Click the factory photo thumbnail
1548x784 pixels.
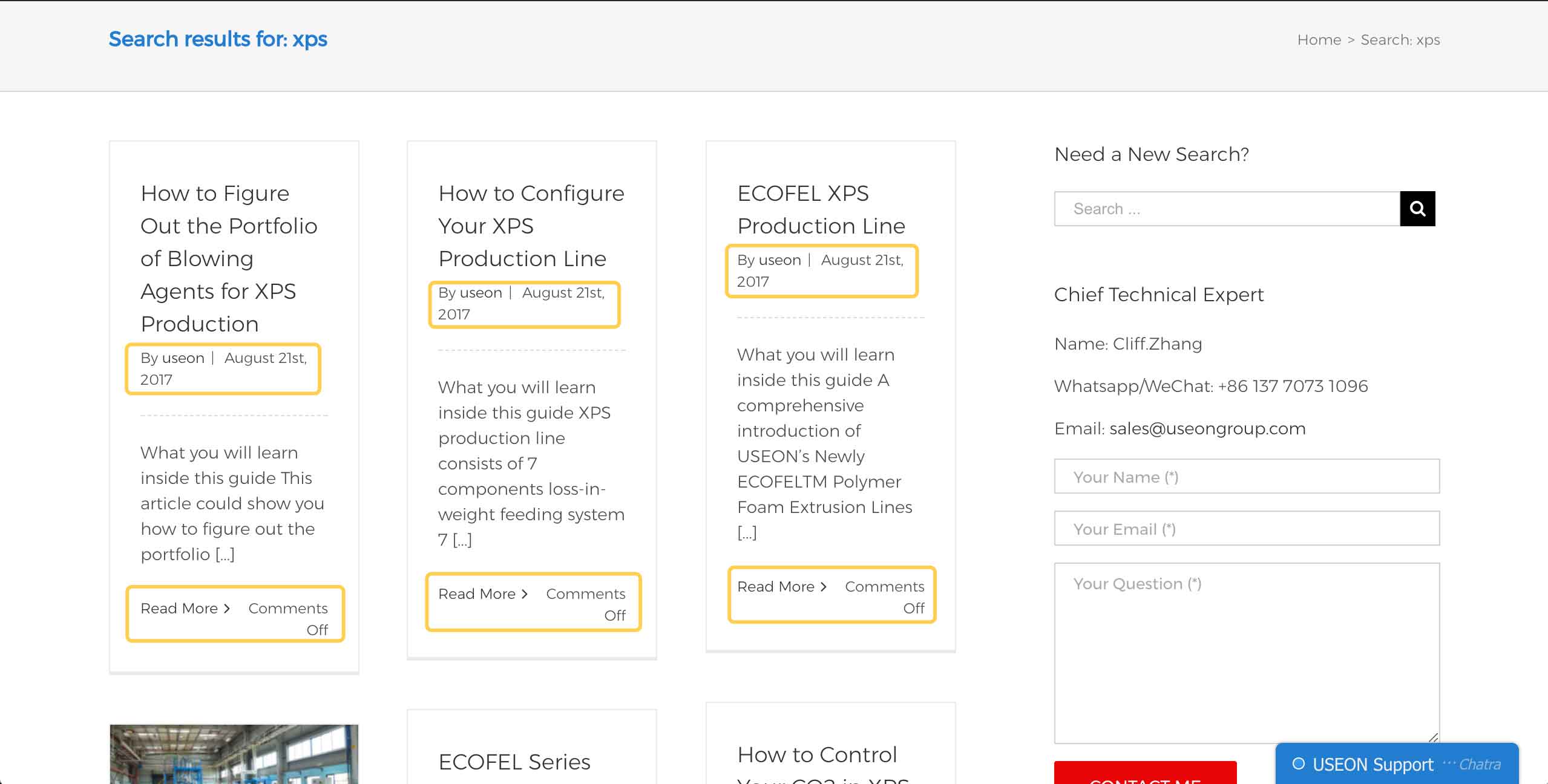234,754
